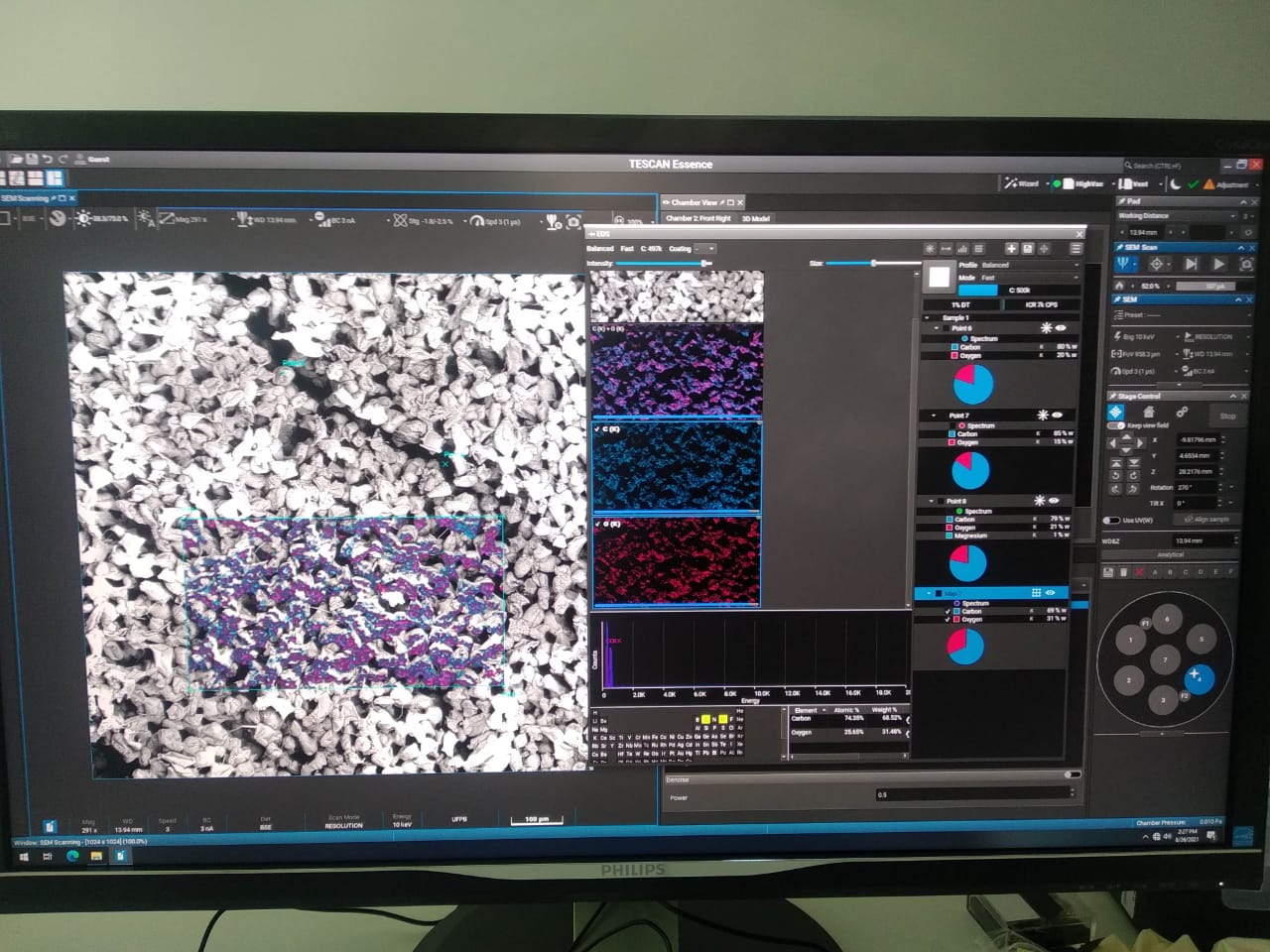Screen dimensions: 1270x952
Task: Click the grid icon next to the Map entry
Action: [x=1035, y=592]
